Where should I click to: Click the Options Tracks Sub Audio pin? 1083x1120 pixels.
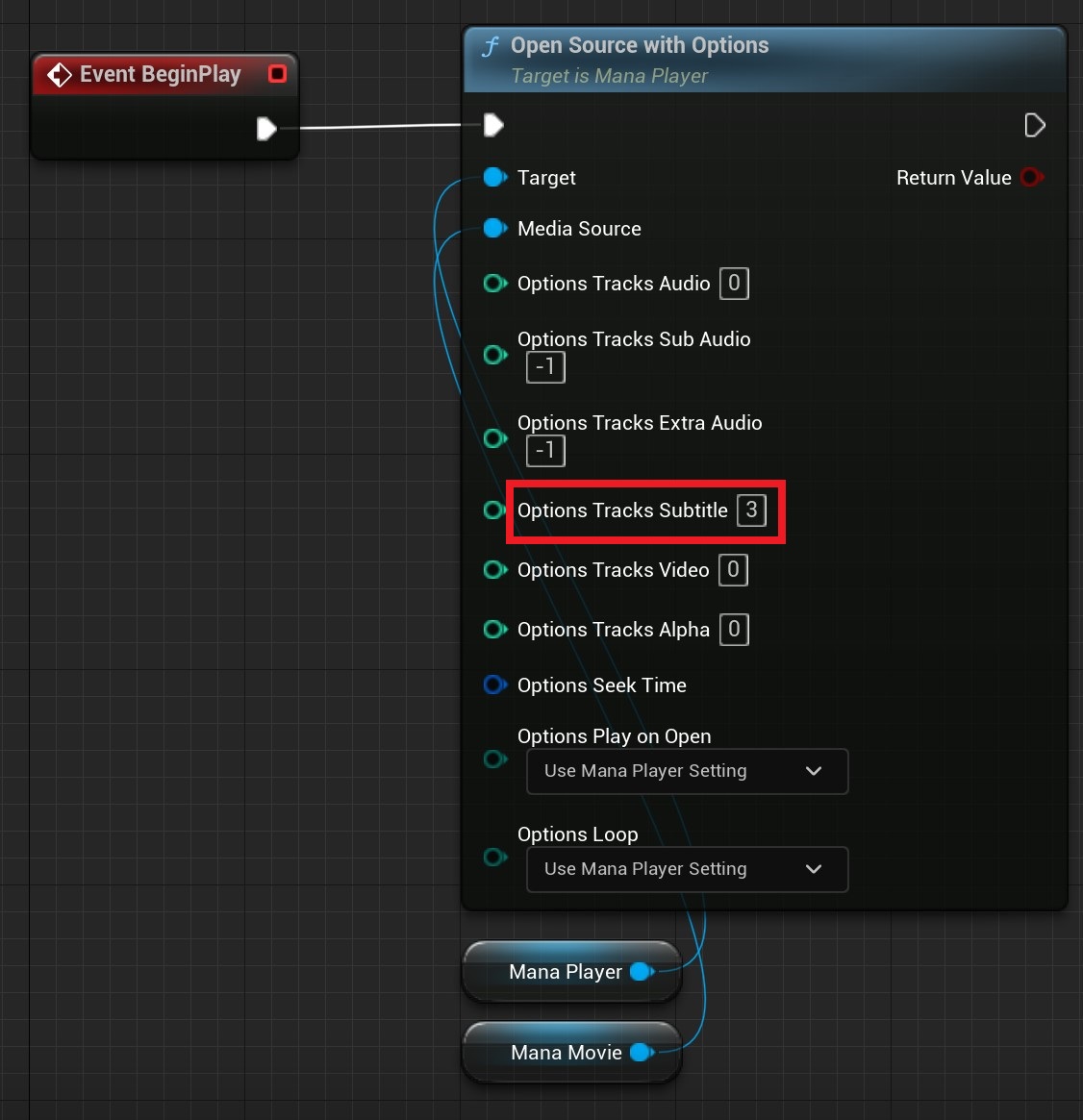tap(495, 355)
